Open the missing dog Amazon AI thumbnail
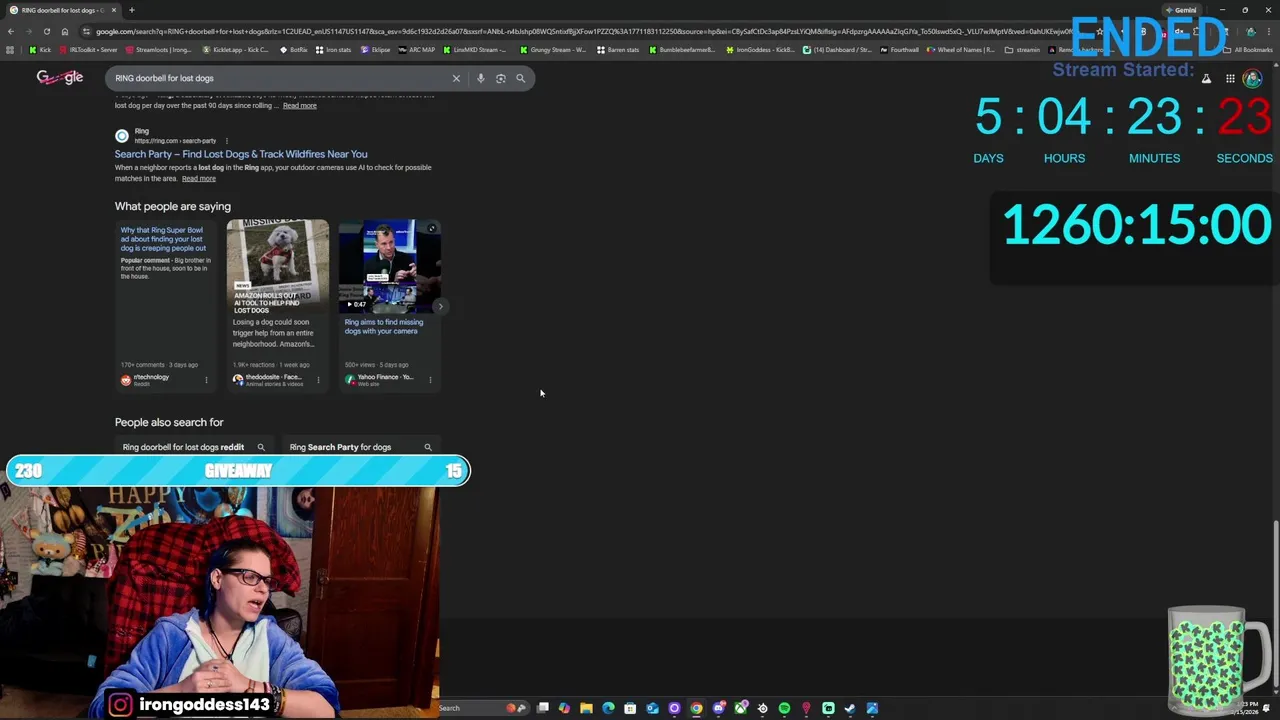This screenshot has width=1280, height=720. 278,266
